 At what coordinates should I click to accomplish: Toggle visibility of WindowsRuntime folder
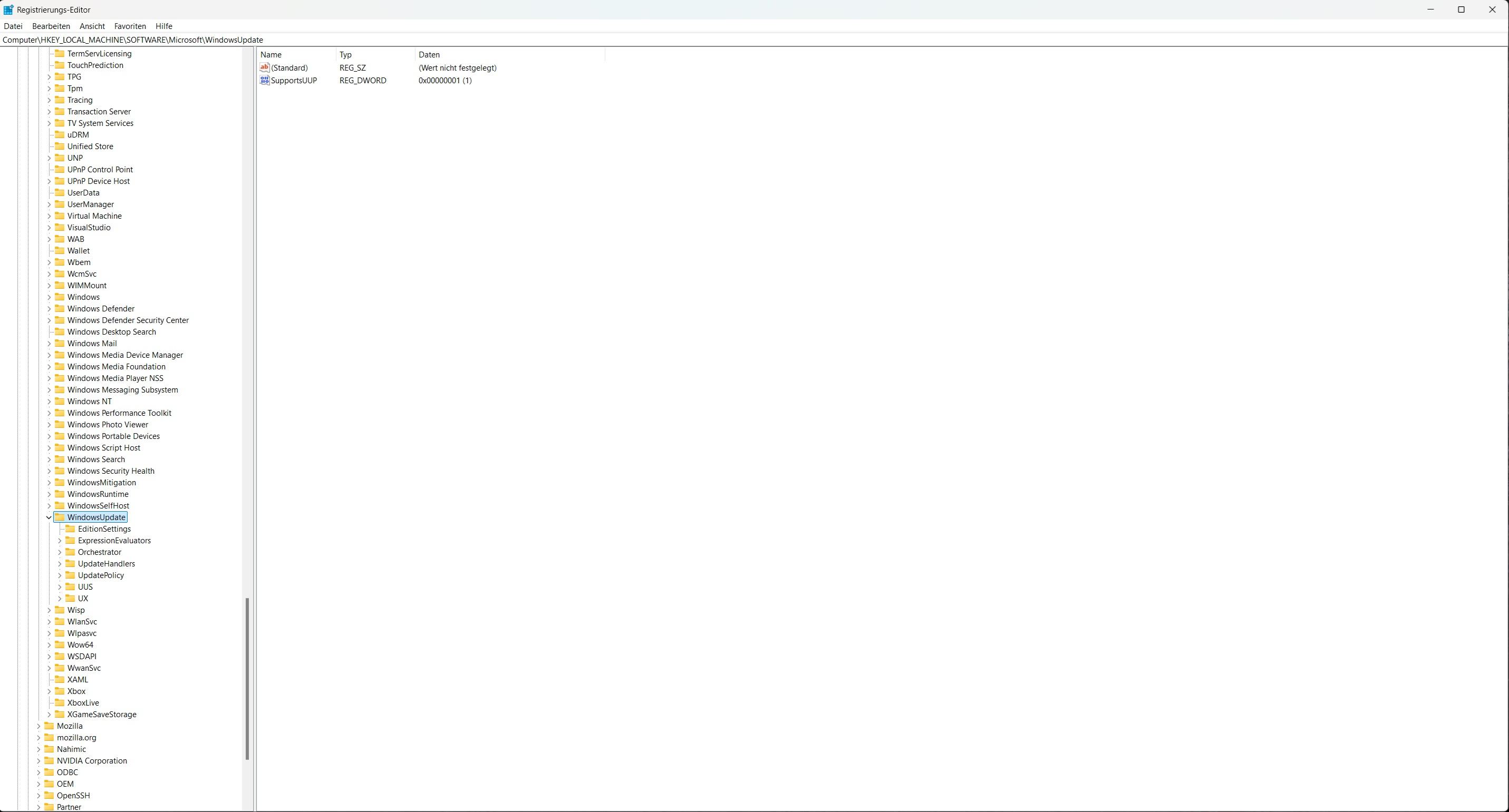[50, 494]
